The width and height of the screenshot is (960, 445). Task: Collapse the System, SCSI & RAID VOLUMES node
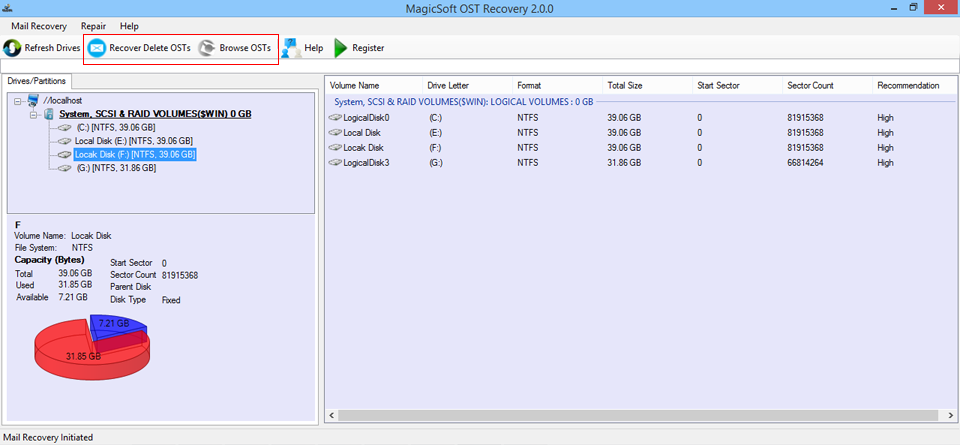[32, 114]
